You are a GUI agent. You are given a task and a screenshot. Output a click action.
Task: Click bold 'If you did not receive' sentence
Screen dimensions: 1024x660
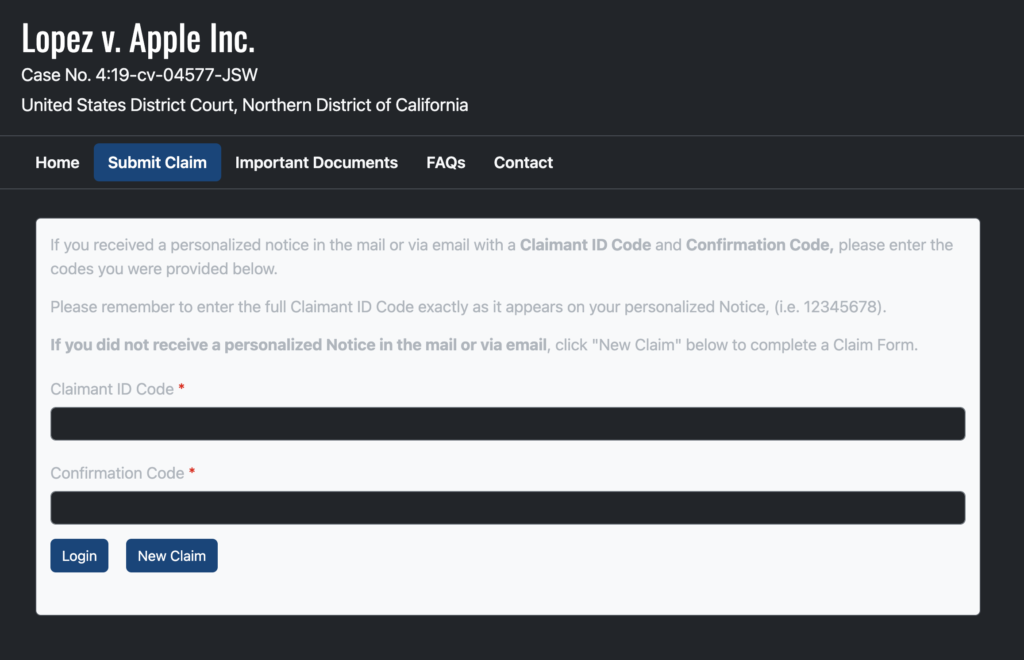pos(298,345)
